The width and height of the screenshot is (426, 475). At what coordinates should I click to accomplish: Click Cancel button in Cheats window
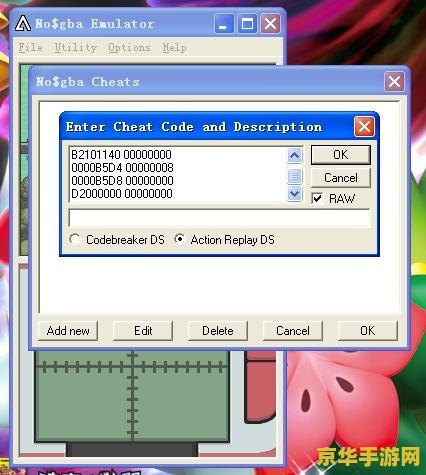[x=293, y=331]
